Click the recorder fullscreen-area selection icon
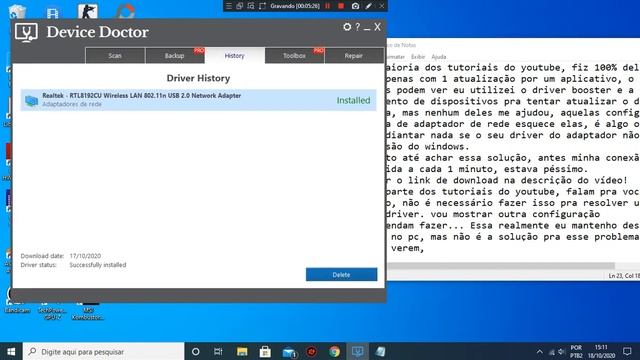 [x=262, y=6]
